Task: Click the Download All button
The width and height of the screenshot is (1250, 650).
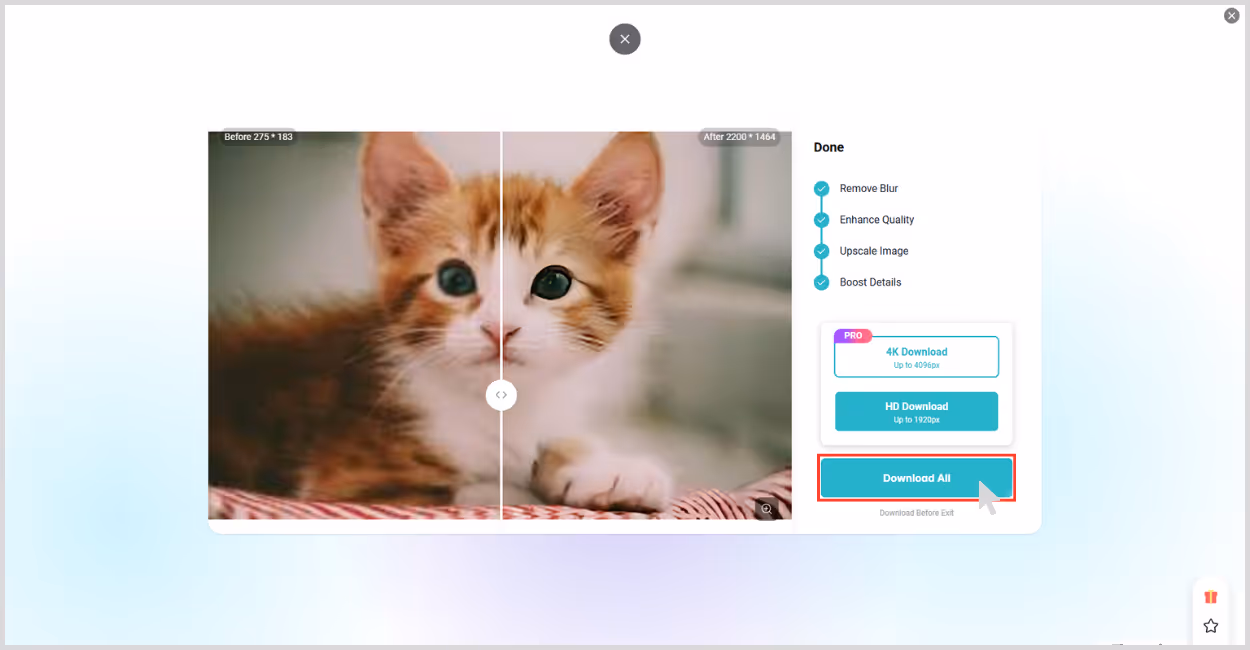Action: pos(916,478)
